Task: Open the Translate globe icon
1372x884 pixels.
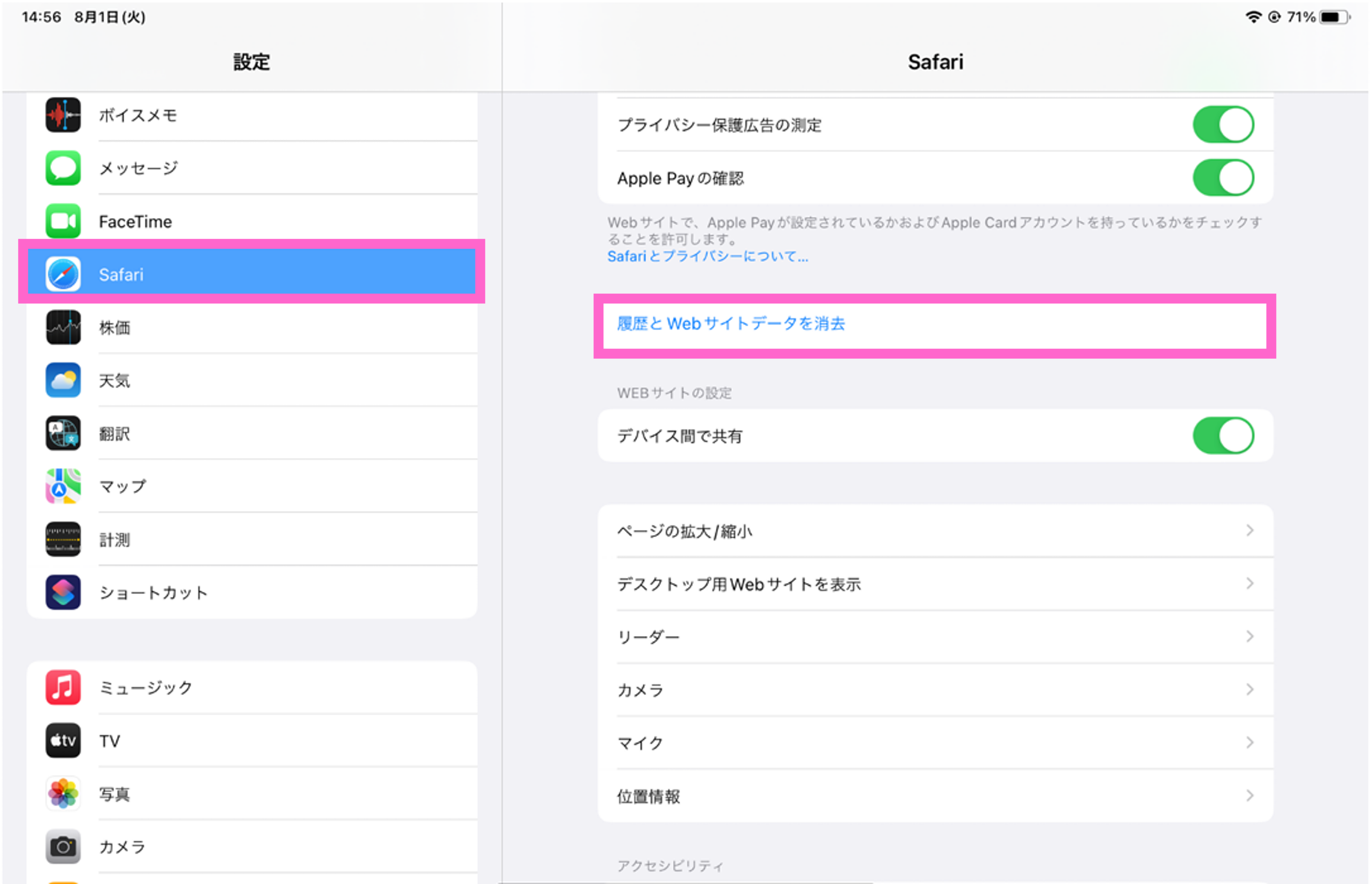Action: pyautogui.click(x=62, y=433)
